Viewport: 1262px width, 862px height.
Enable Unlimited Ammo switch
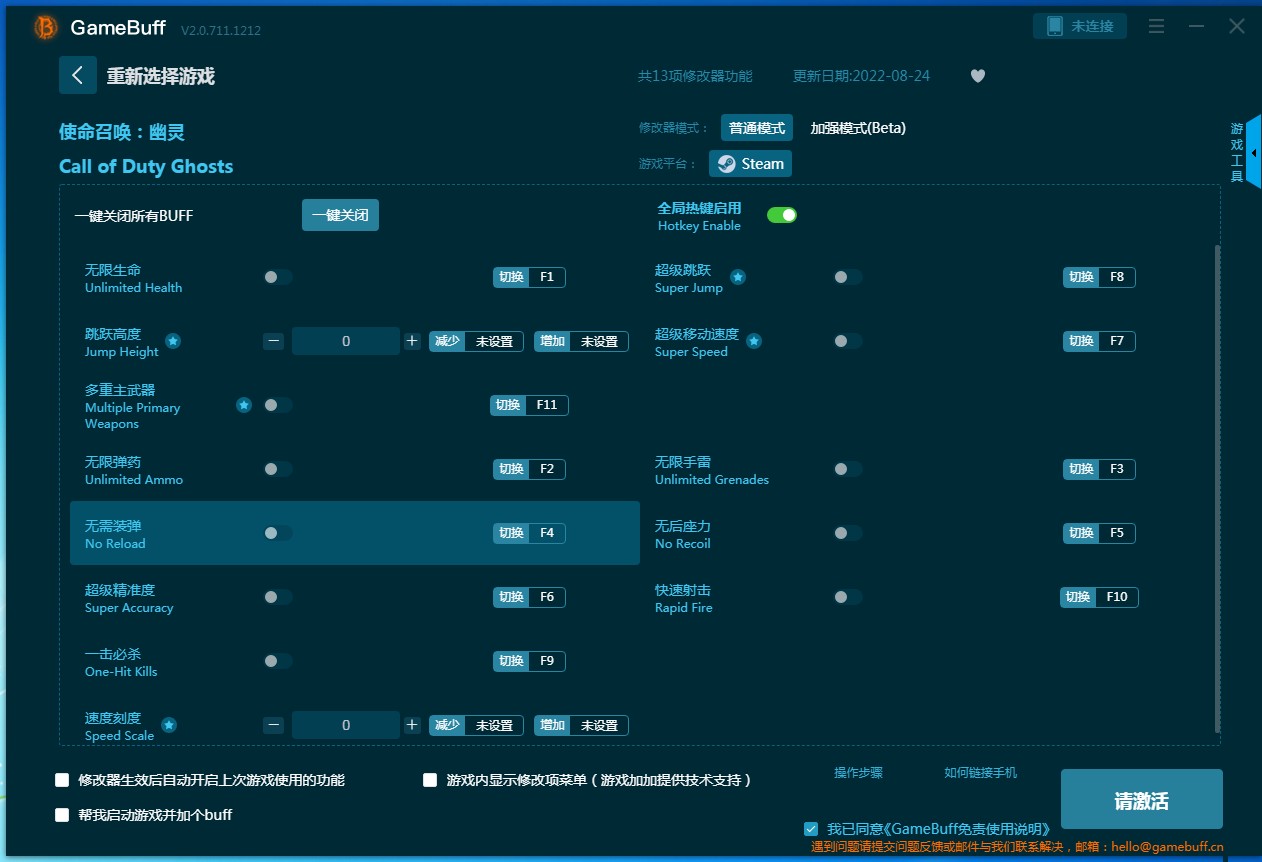(278, 469)
